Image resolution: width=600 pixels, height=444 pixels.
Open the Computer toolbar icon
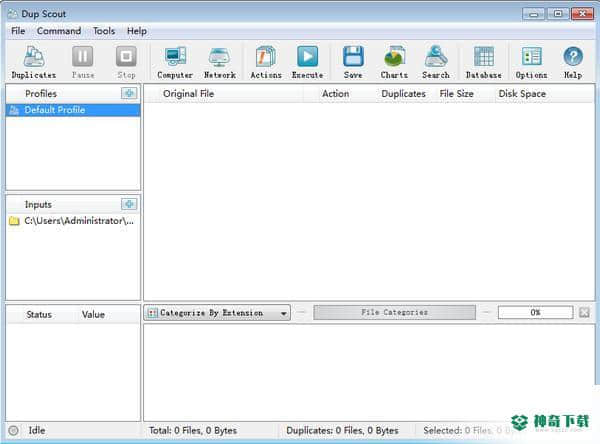[175, 62]
